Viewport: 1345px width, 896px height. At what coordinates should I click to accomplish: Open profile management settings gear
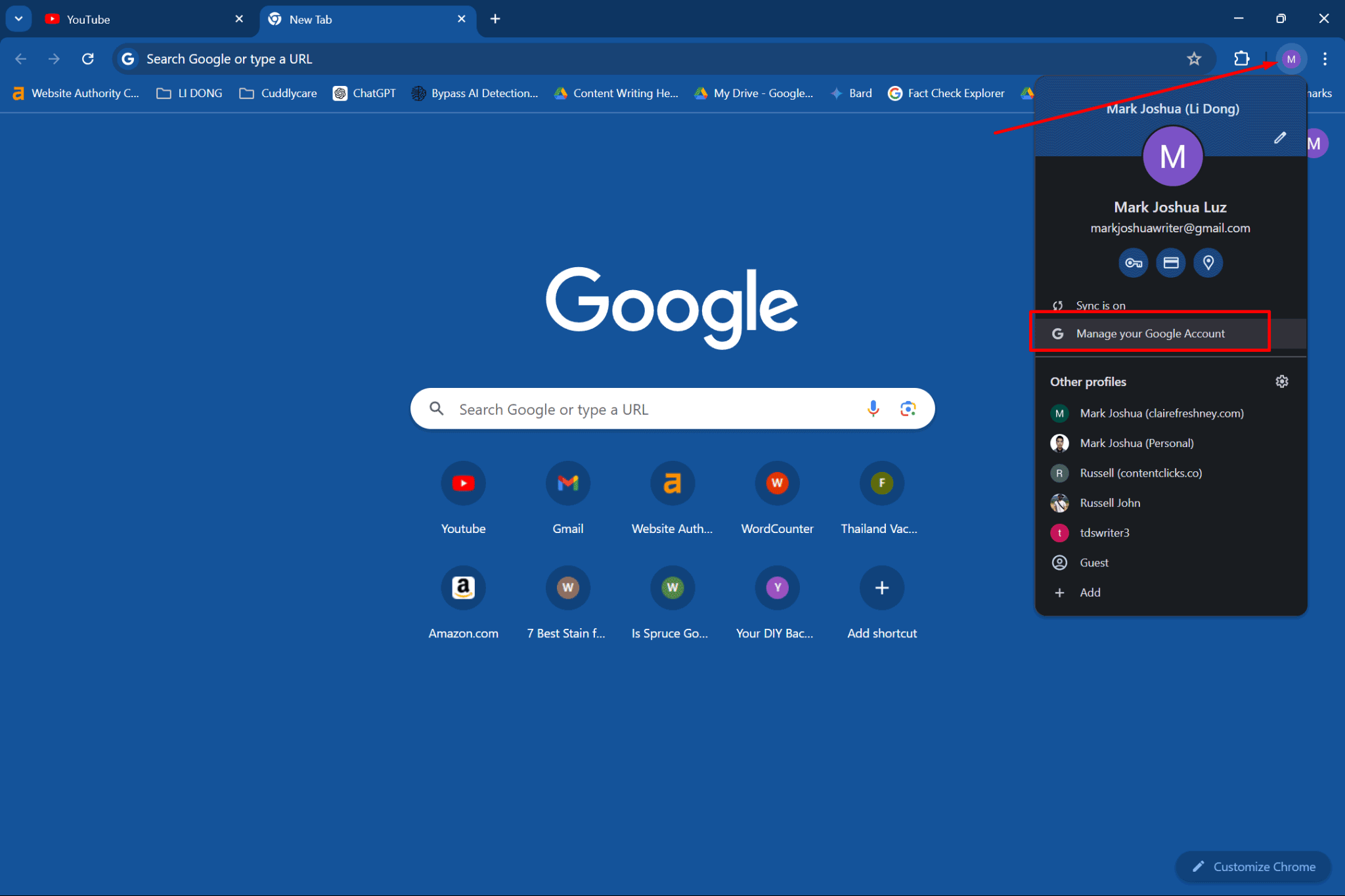[1281, 382]
